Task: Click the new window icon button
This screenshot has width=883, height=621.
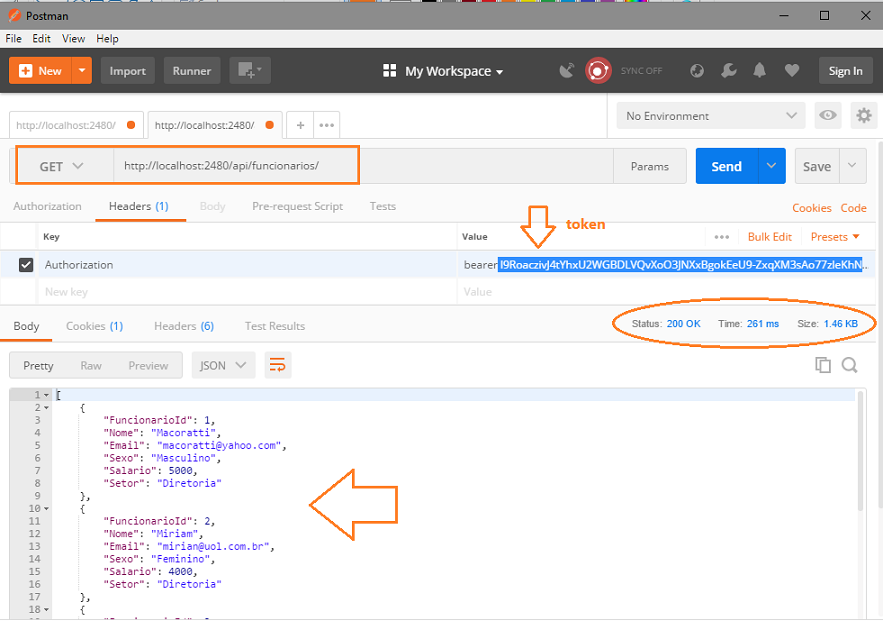Action: [250, 71]
